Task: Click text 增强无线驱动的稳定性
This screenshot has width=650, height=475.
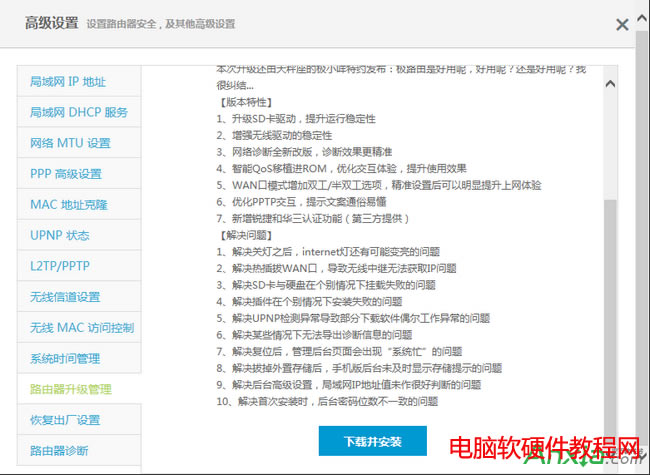Action: click(x=282, y=136)
